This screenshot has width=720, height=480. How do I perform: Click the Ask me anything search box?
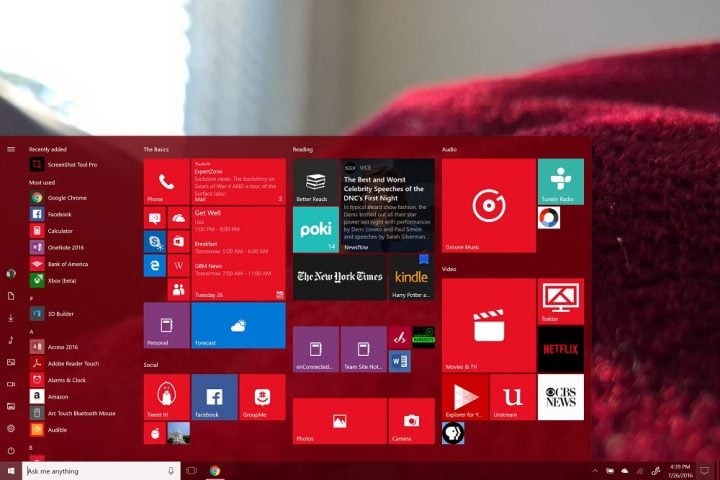coord(101,471)
